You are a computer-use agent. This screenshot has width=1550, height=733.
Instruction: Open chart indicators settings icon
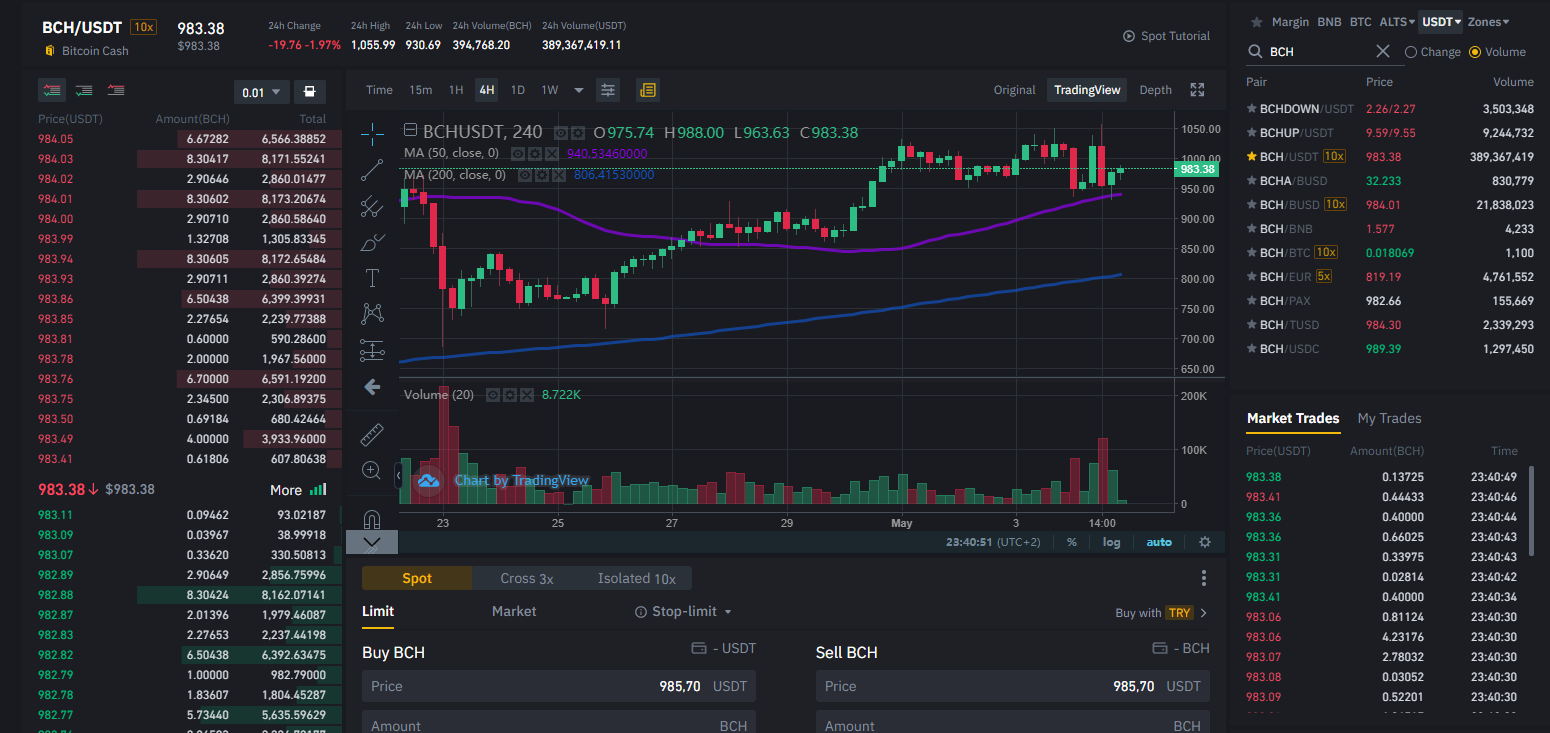click(x=608, y=90)
